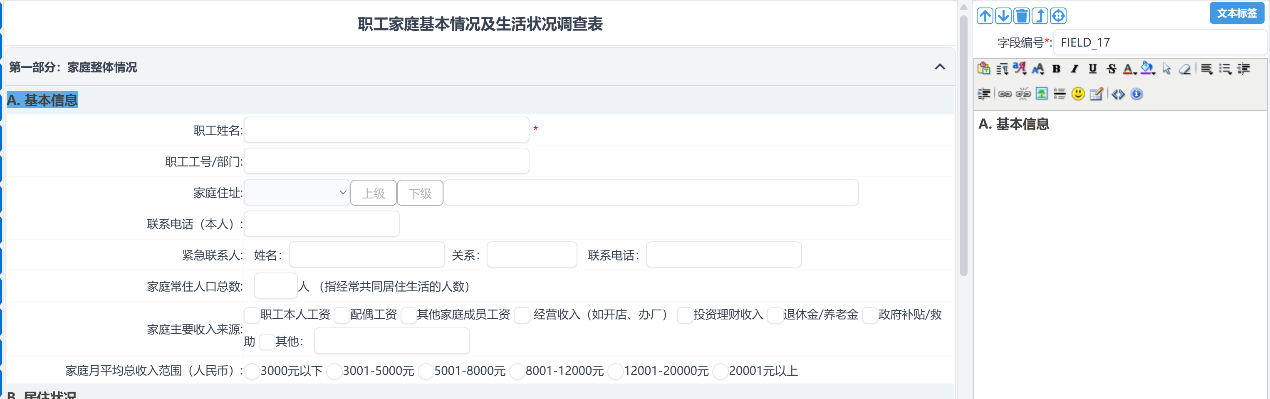Open the editor about info icon
This screenshot has height=399, width=1270.
tap(1136, 94)
